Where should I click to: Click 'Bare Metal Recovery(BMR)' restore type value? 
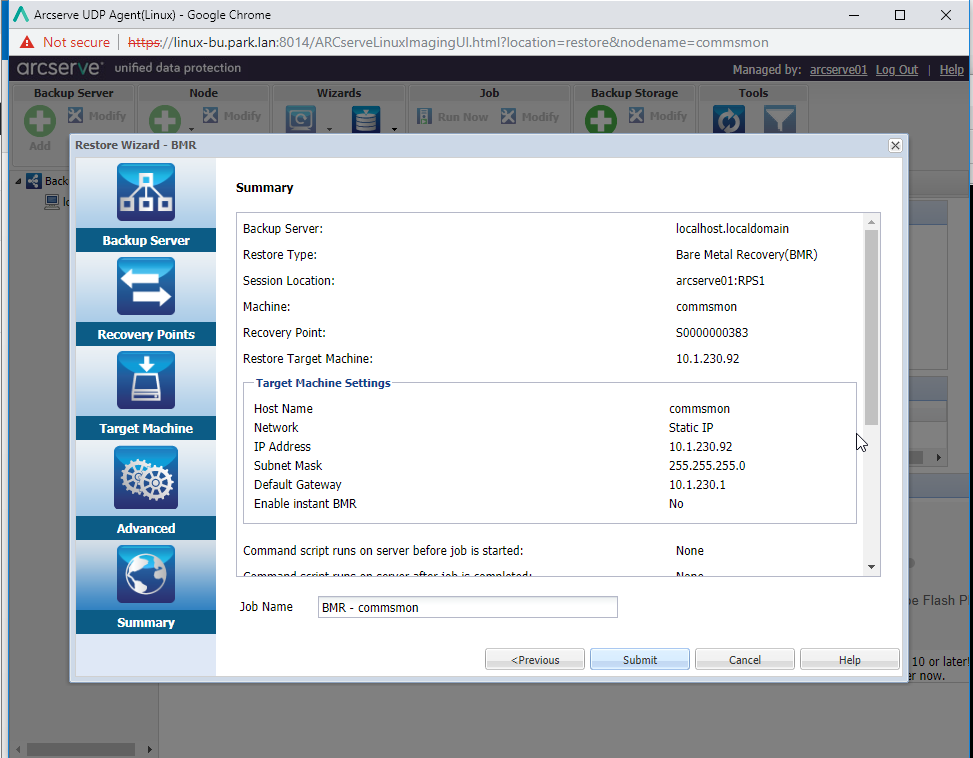(x=747, y=254)
